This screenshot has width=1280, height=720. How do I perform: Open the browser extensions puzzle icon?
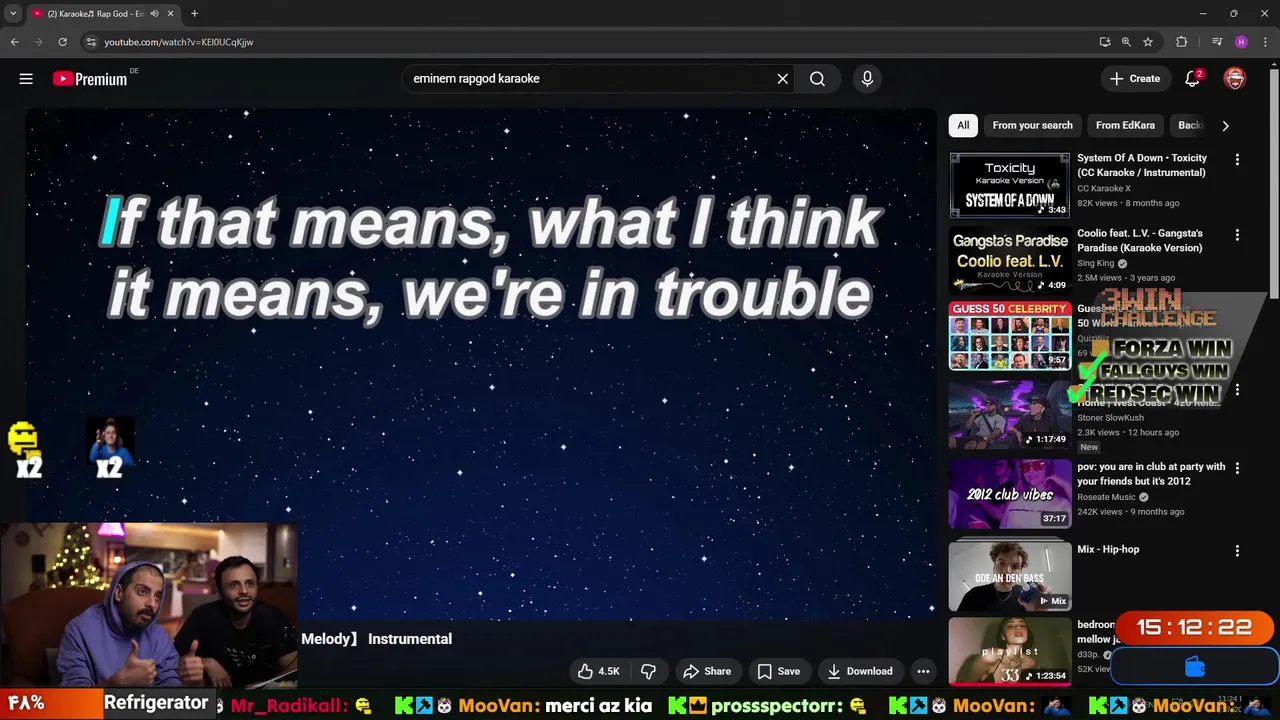click(1181, 42)
